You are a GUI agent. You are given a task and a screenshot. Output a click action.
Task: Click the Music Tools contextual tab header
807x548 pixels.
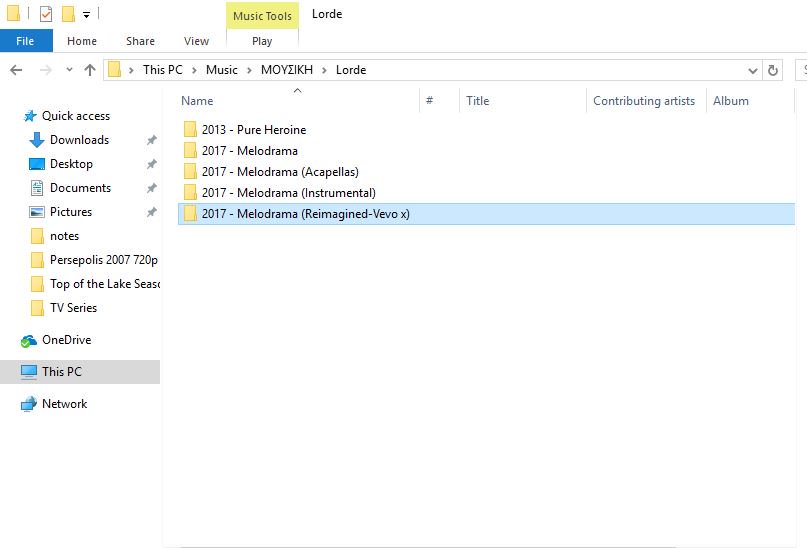(262, 16)
